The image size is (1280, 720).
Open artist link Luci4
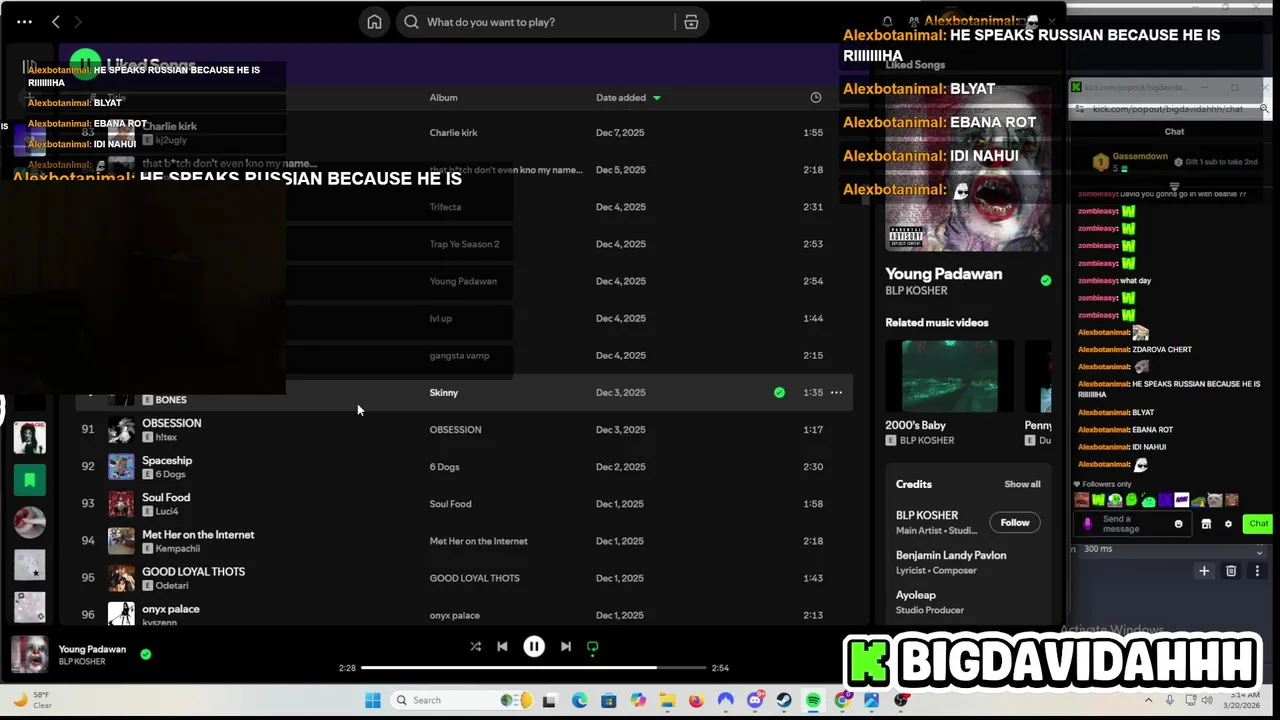click(167, 511)
